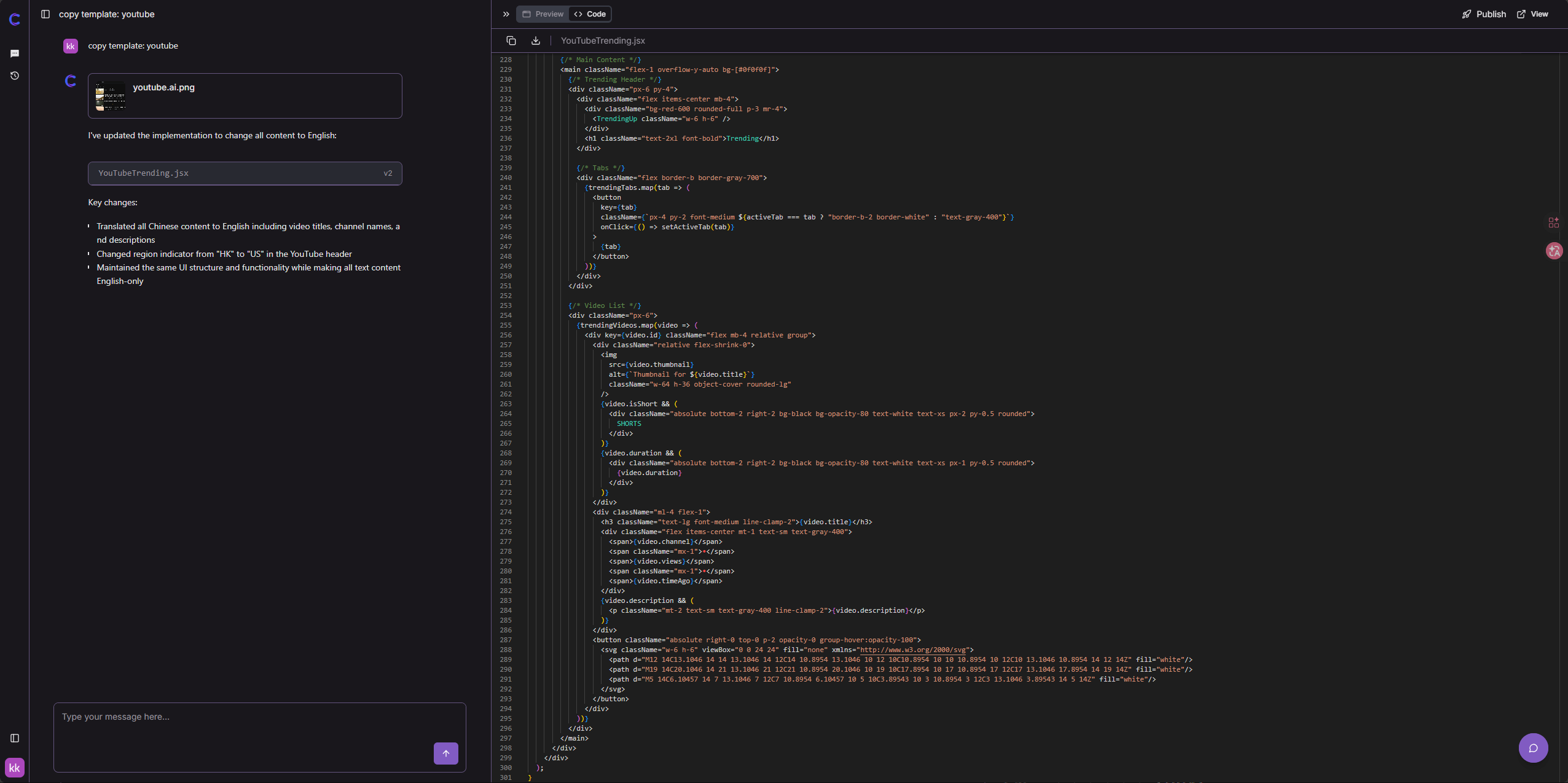Toggle the sidebar panel icon beside chat title

coord(45,14)
